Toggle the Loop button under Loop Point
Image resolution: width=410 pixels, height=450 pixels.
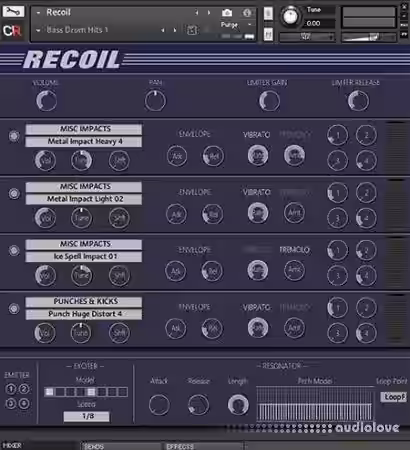tap(393, 397)
